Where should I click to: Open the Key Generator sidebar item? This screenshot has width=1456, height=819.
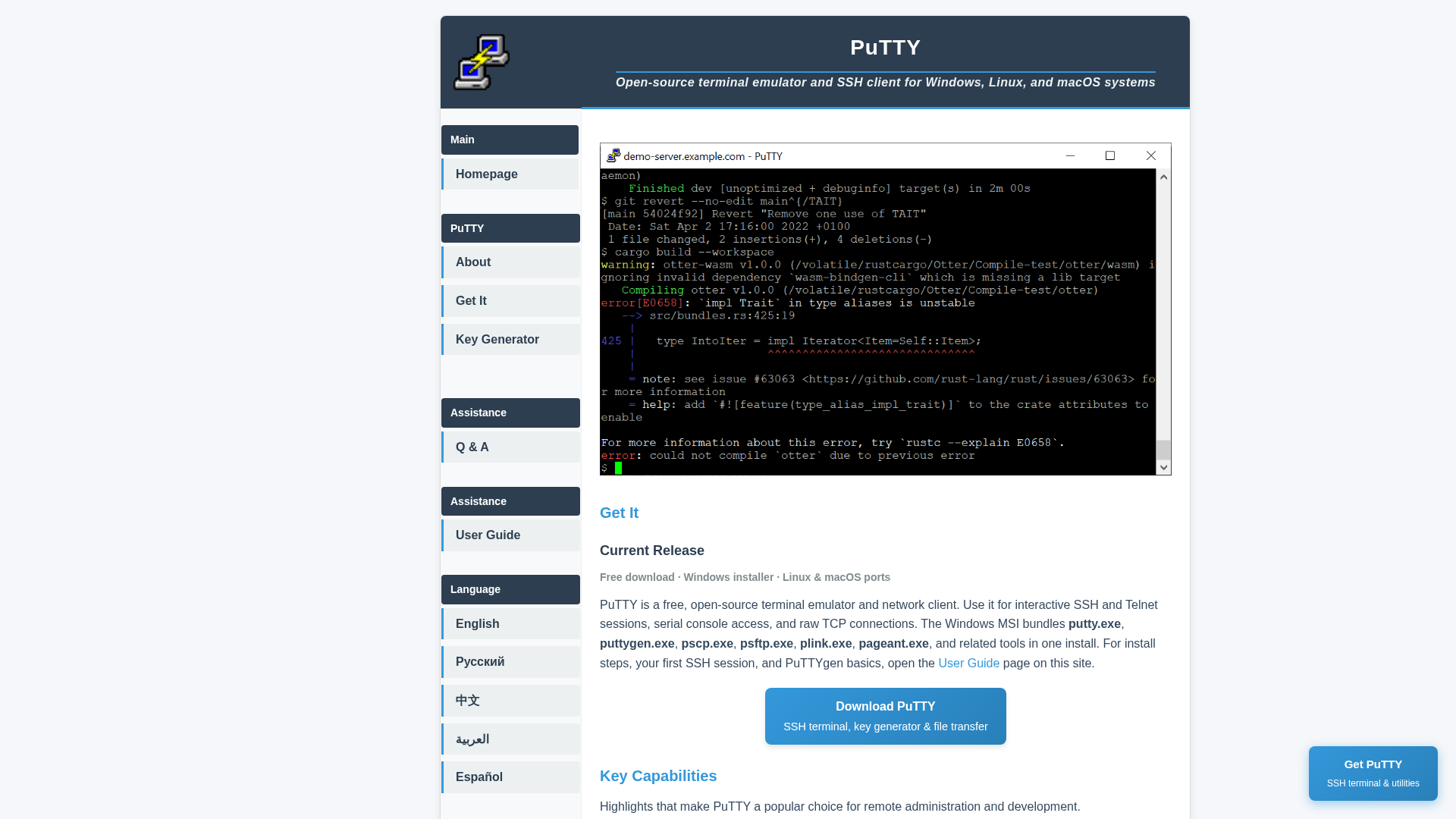pyautogui.click(x=510, y=340)
